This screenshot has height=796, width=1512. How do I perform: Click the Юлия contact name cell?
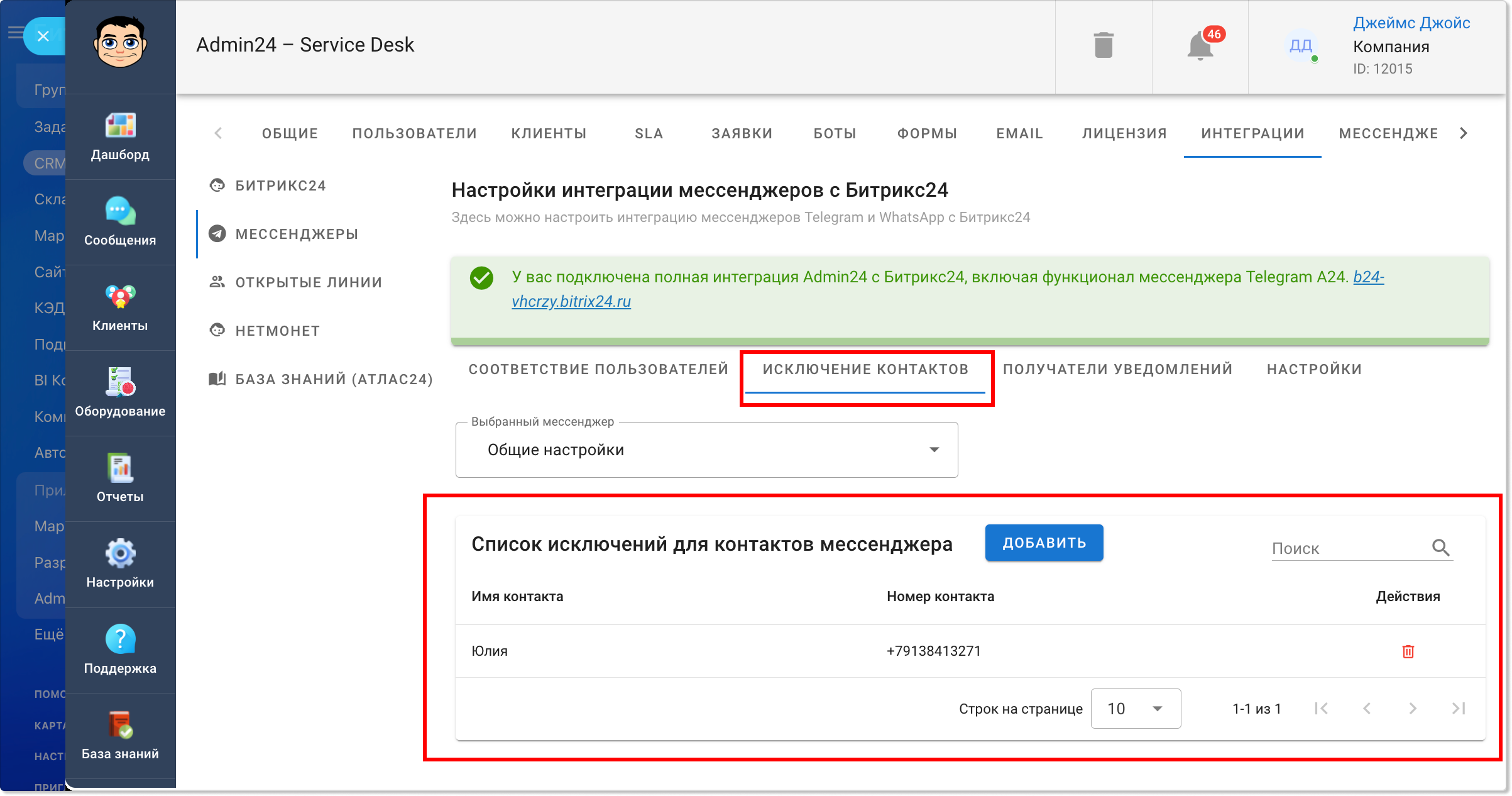pos(490,651)
